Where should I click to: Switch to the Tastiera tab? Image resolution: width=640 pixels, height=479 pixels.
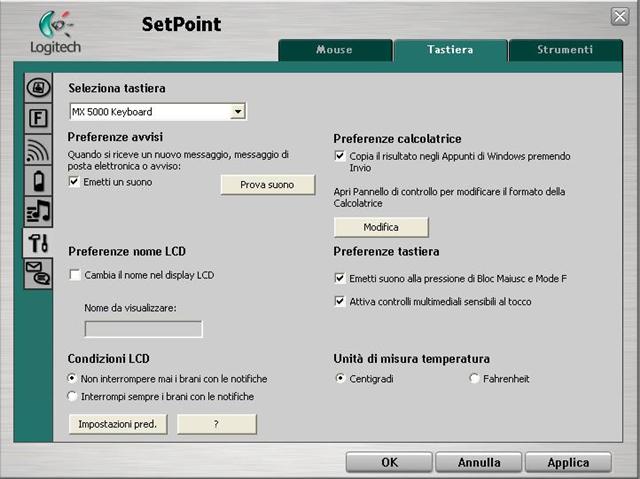click(450, 50)
